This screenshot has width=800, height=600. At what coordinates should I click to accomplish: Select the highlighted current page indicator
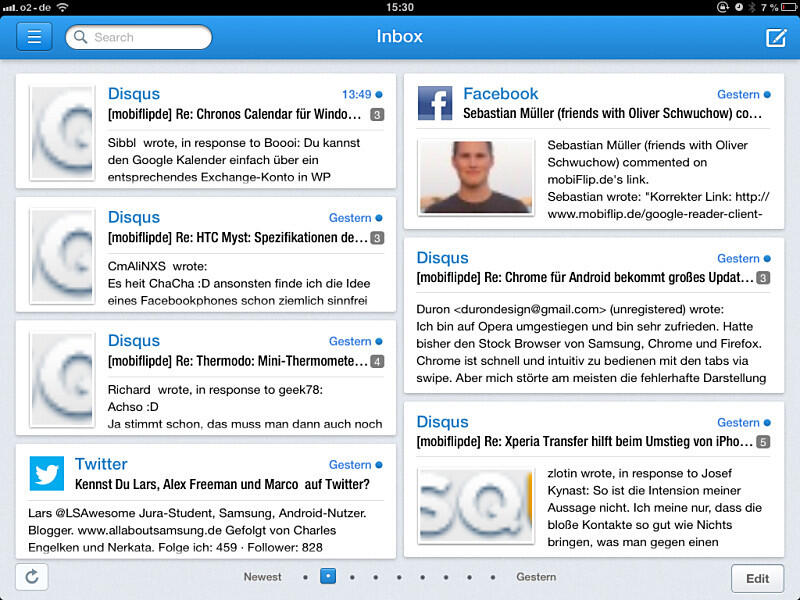pyautogui.click(x=328, y=577)
